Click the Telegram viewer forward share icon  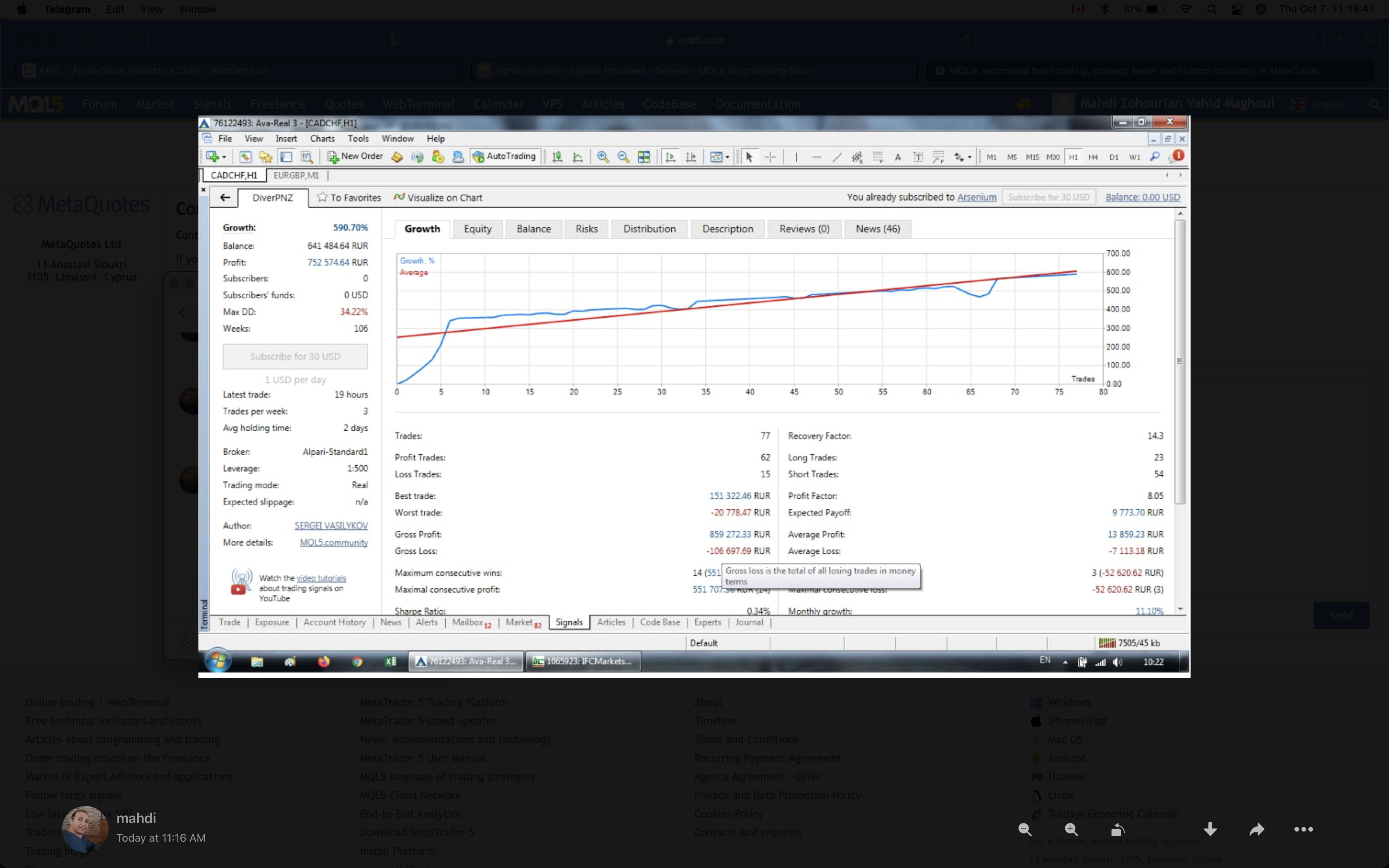coord(1256,830)
